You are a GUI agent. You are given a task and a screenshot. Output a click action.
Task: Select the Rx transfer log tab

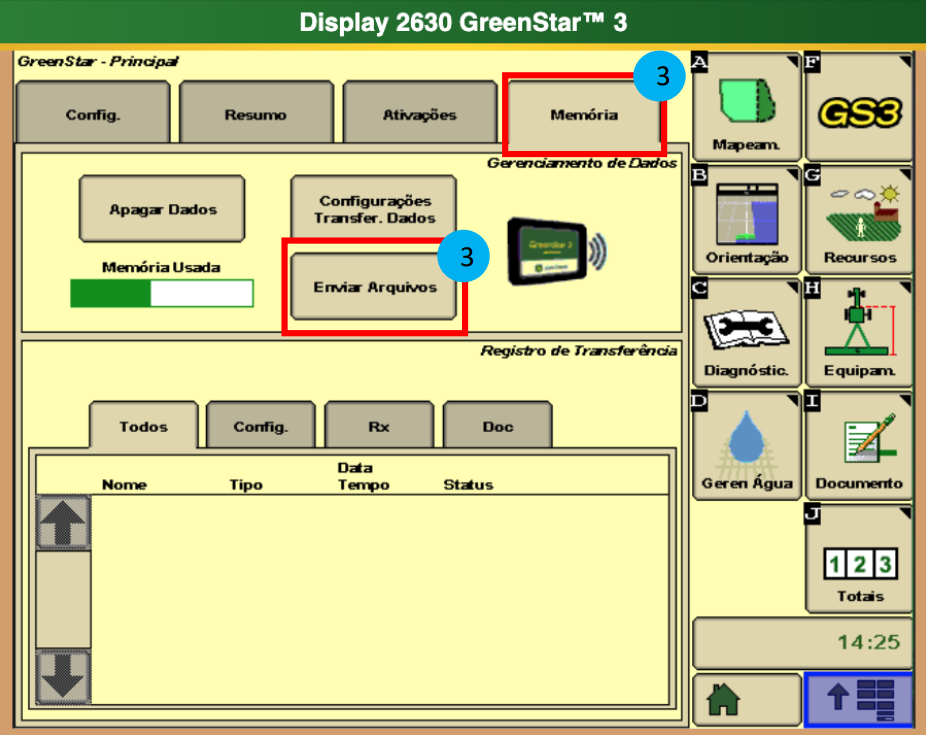(x=379, y=426)
